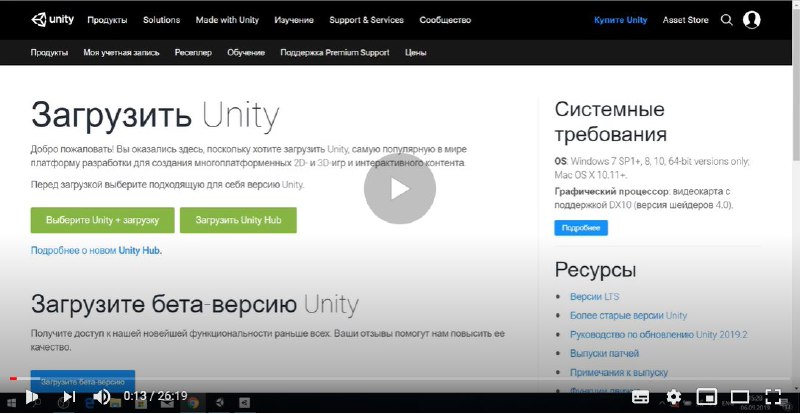The height and width of the screenshot is (414, 800).
Task: Open Более старые версии Unity link
Action: click(628, 315)
